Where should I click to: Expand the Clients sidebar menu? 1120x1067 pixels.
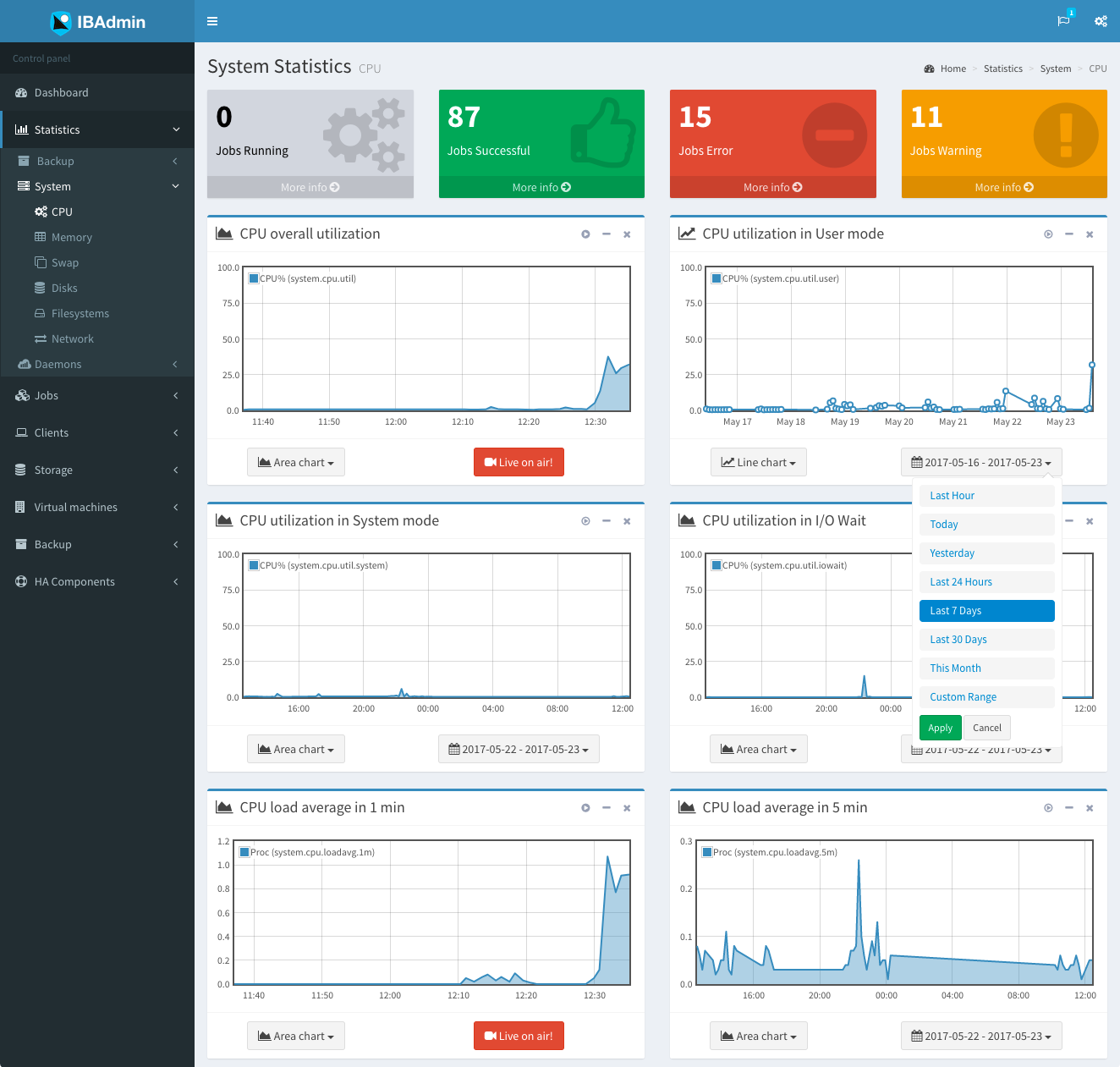coord(97,432)
